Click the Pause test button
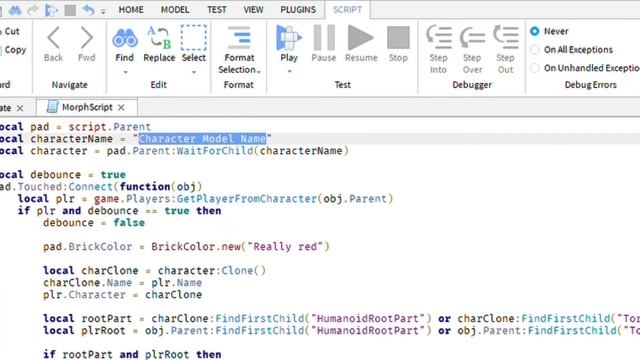 click(x=324, y=38)
